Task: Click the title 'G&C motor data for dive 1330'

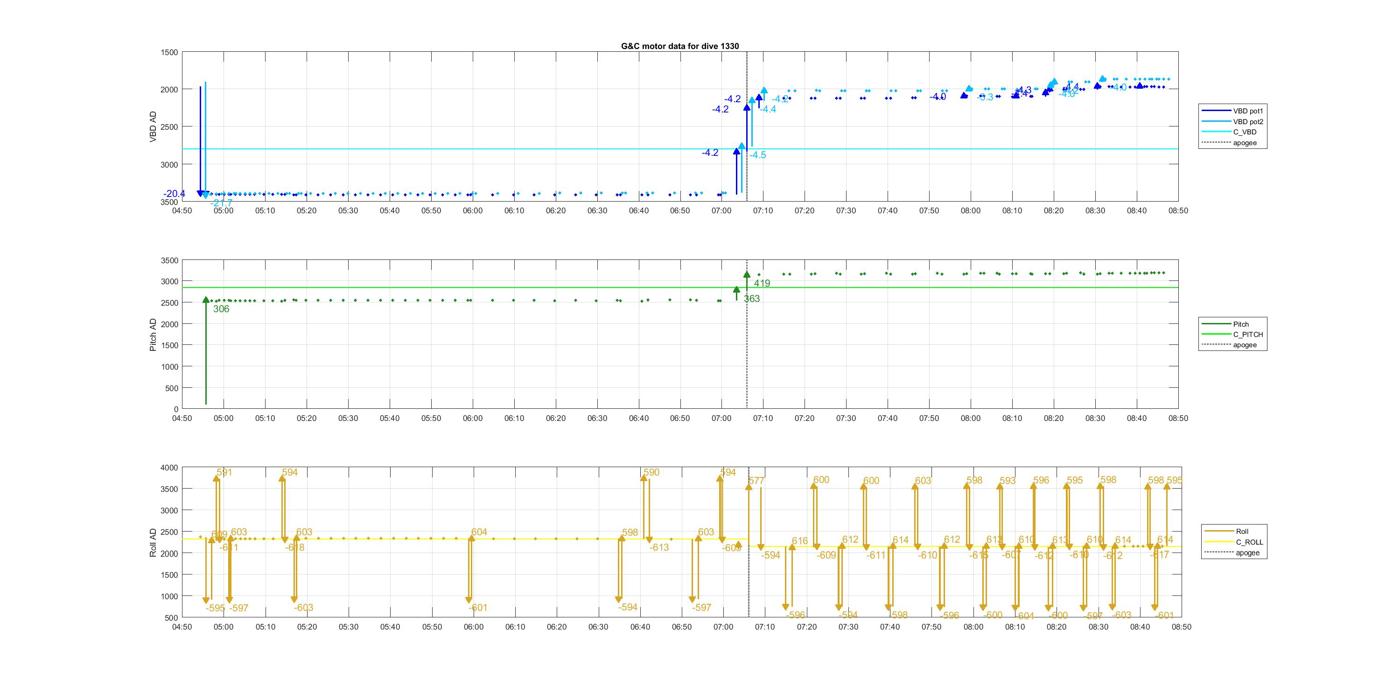Action: (680, 46)
